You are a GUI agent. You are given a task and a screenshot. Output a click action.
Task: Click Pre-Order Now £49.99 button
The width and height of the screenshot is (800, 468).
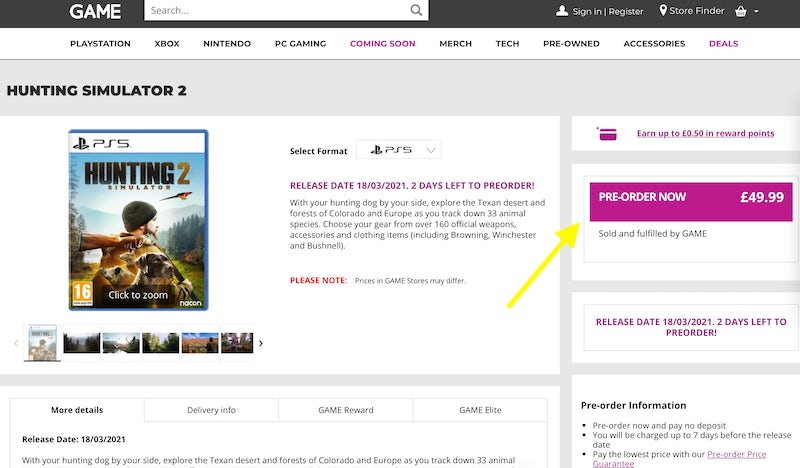pyautogui.click(x=691, y=202)
